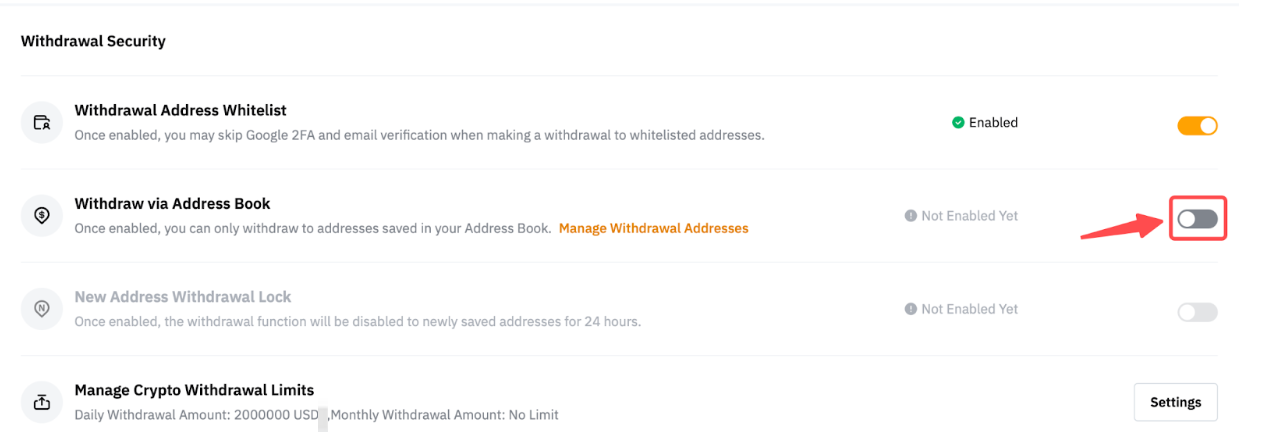Click the Withdrawal Address Whitelist row icon
Image resolution: width=1288 pixels, height=446 pixels.
[41, 123]
